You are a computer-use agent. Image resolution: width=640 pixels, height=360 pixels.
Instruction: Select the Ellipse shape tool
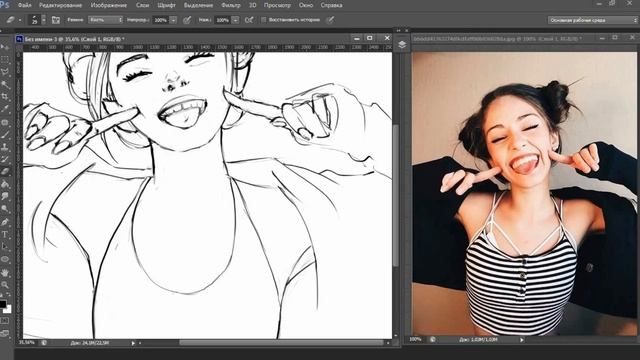tap(5, 259)
